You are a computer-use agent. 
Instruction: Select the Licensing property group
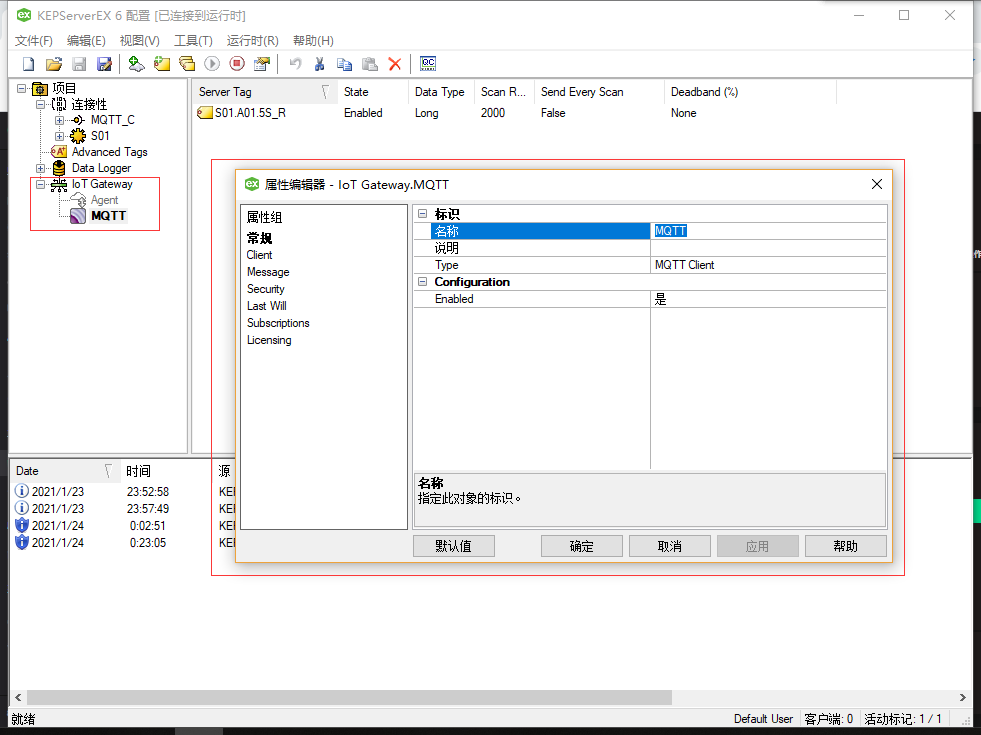tap(269, 340)
